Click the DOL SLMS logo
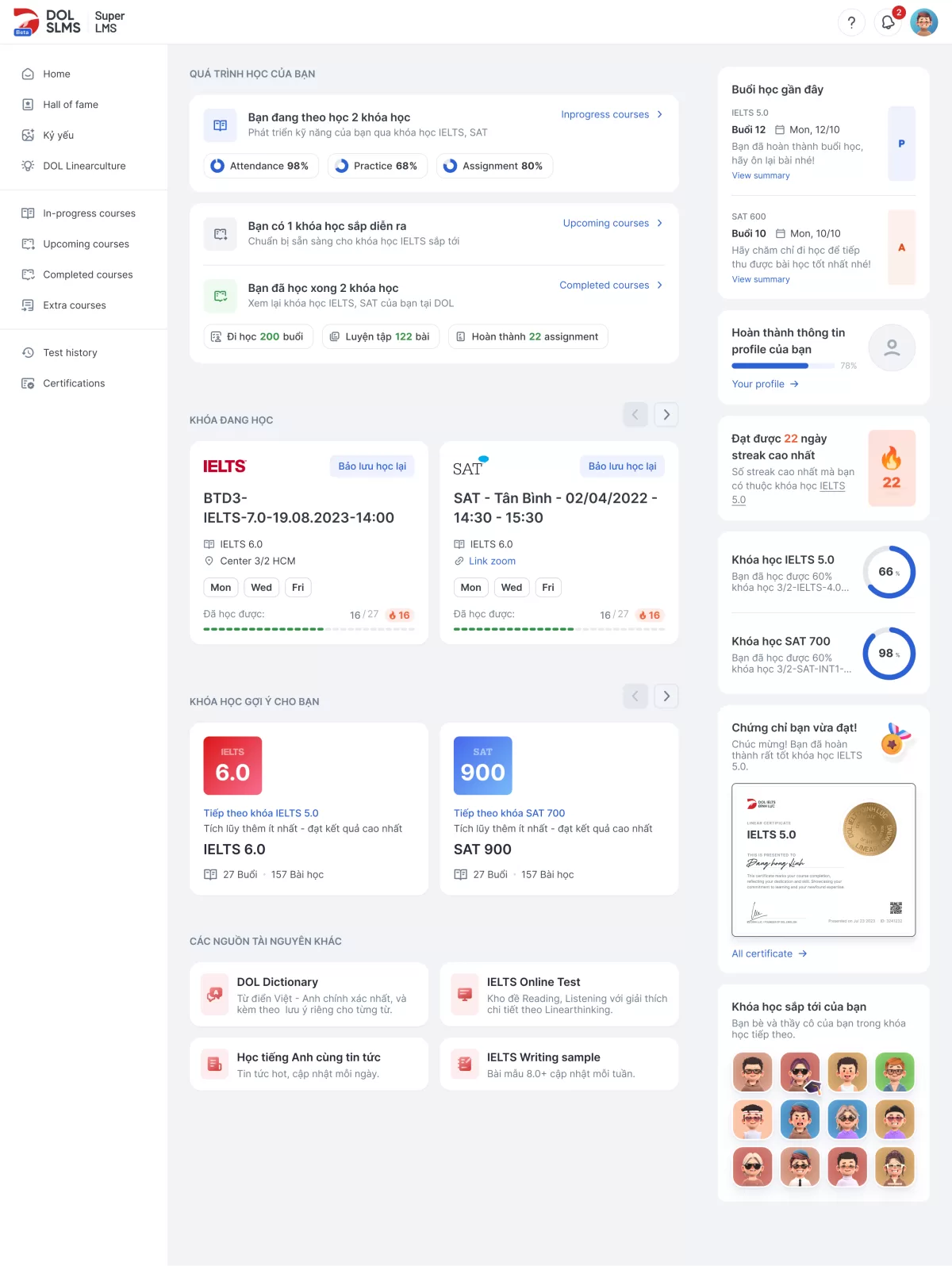This screenshot has height=1266, width=952. (48, 22)
